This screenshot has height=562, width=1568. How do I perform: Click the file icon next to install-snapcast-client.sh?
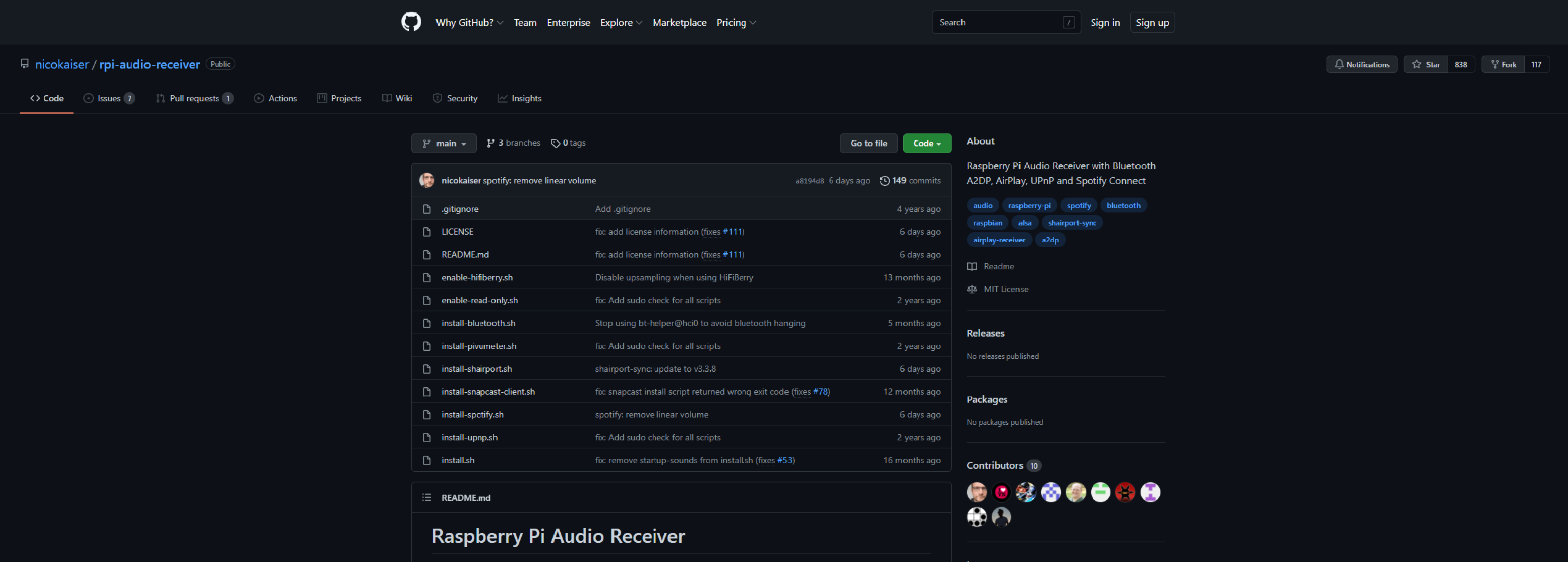[x=427, y=392]
